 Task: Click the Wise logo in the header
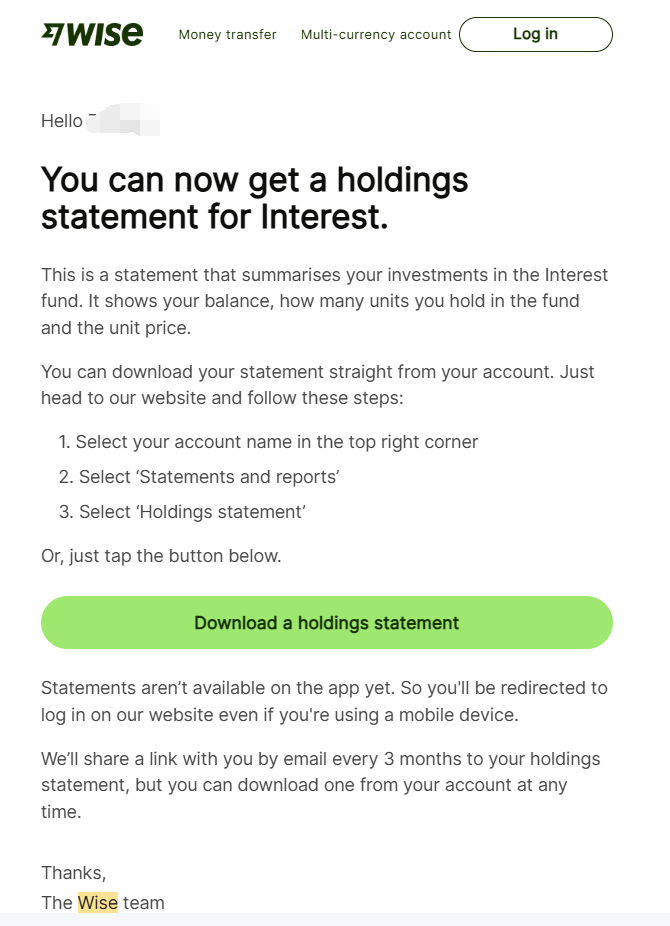(92, 34)
